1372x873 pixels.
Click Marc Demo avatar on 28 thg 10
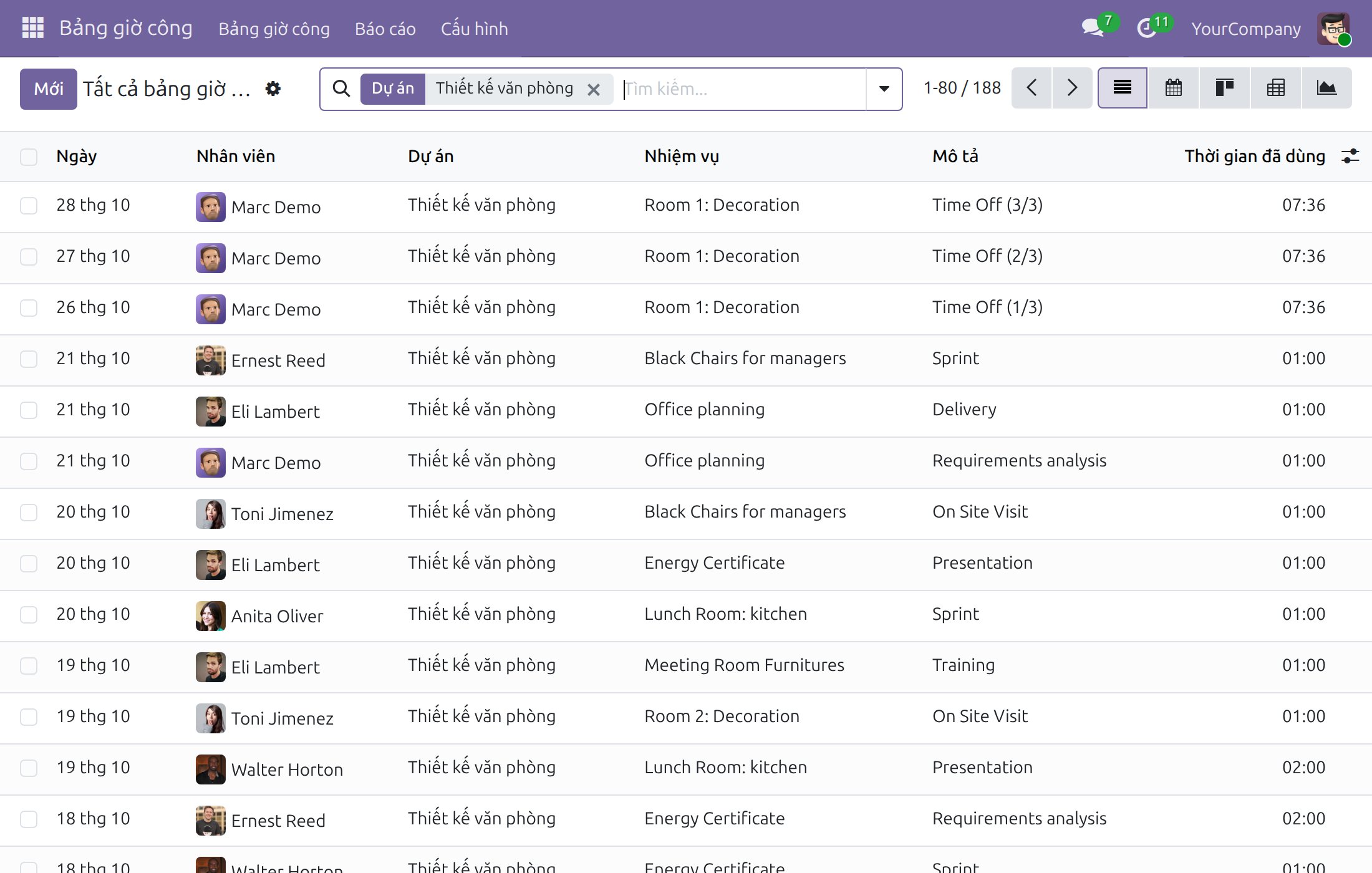pos(211,206)
